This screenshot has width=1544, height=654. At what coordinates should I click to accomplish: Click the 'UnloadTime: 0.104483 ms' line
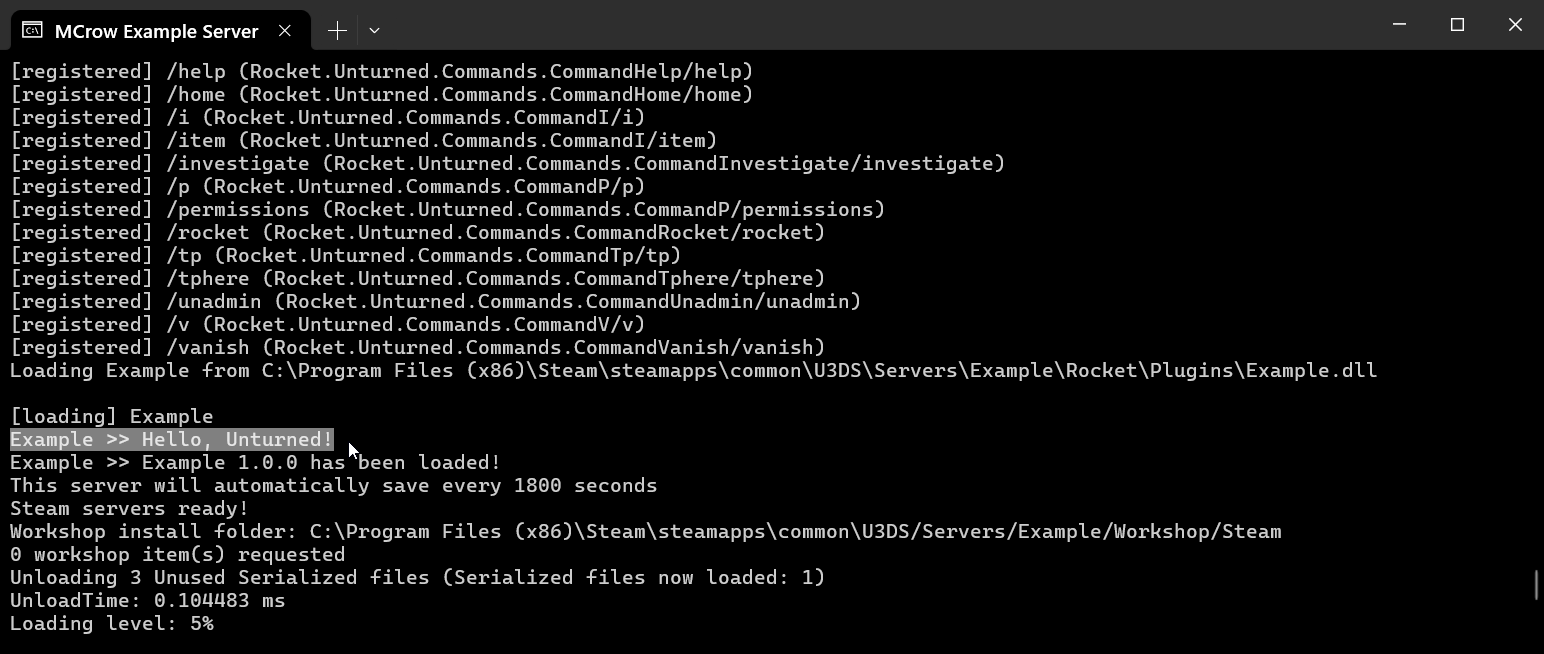[x=147, y=601]
